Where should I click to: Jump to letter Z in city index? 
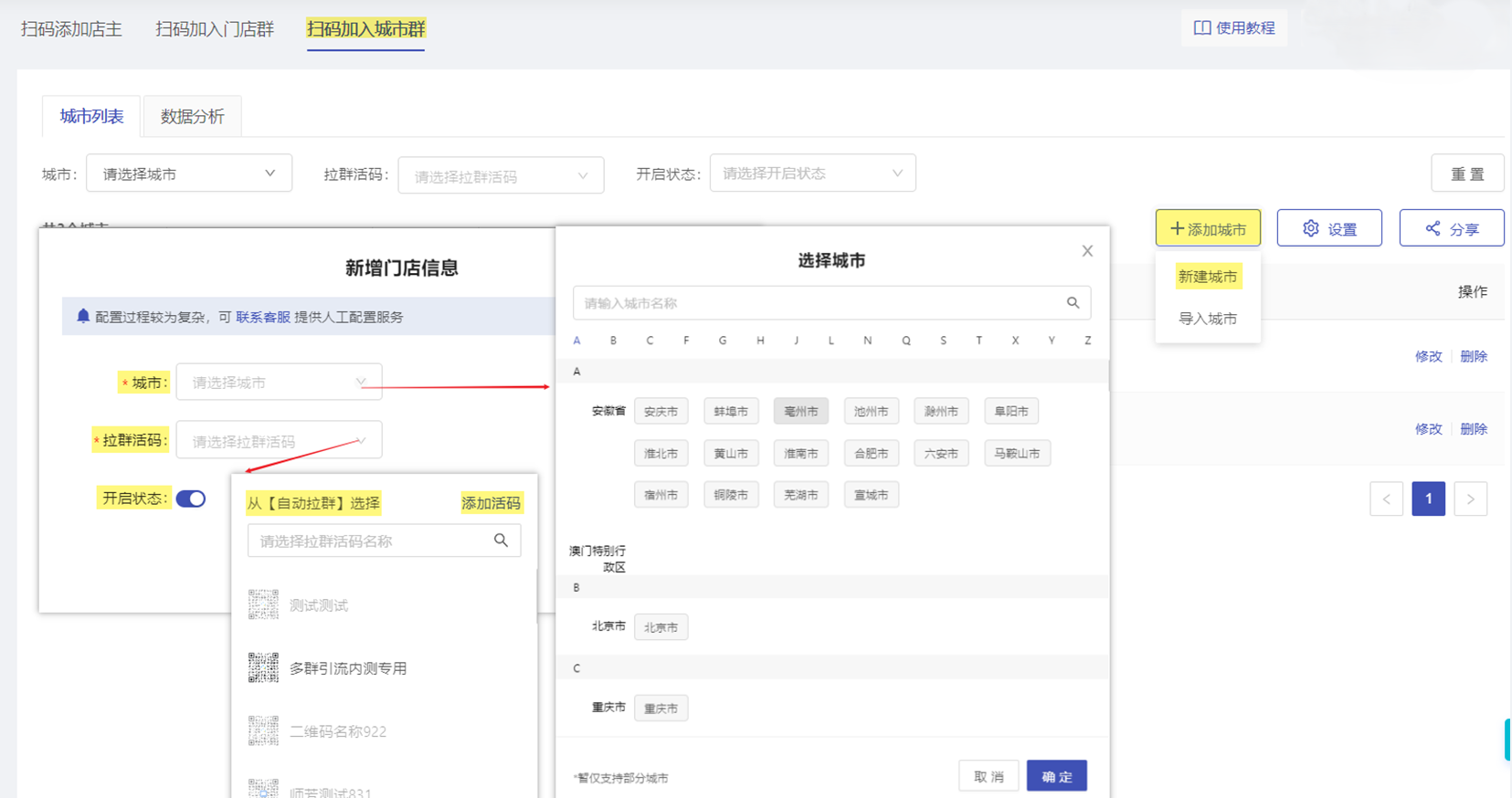coord(1087,341)
